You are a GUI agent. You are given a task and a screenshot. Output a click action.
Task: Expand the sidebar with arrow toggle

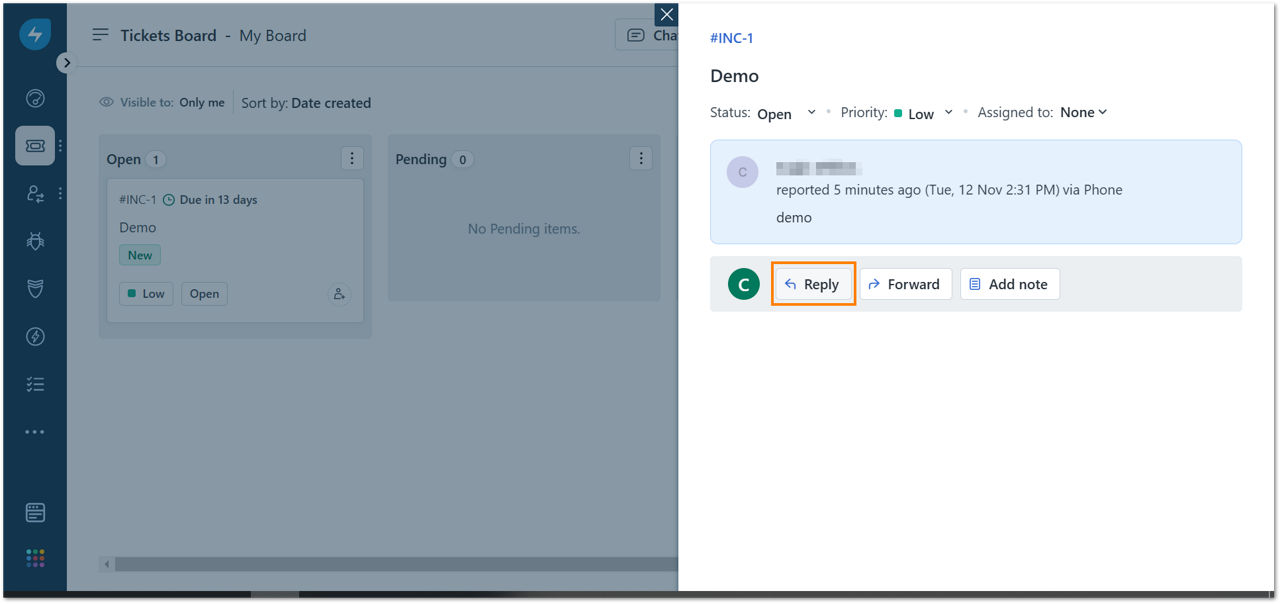66,62
